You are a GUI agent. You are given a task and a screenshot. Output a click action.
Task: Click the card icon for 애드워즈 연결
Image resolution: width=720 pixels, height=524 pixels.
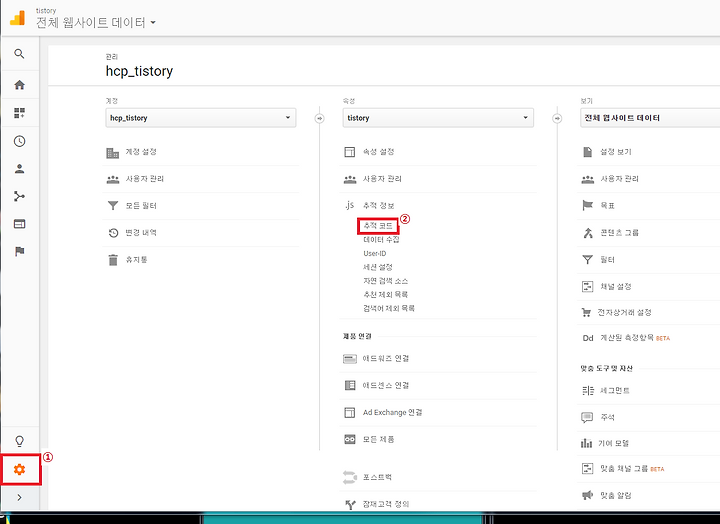coord(350,359)
